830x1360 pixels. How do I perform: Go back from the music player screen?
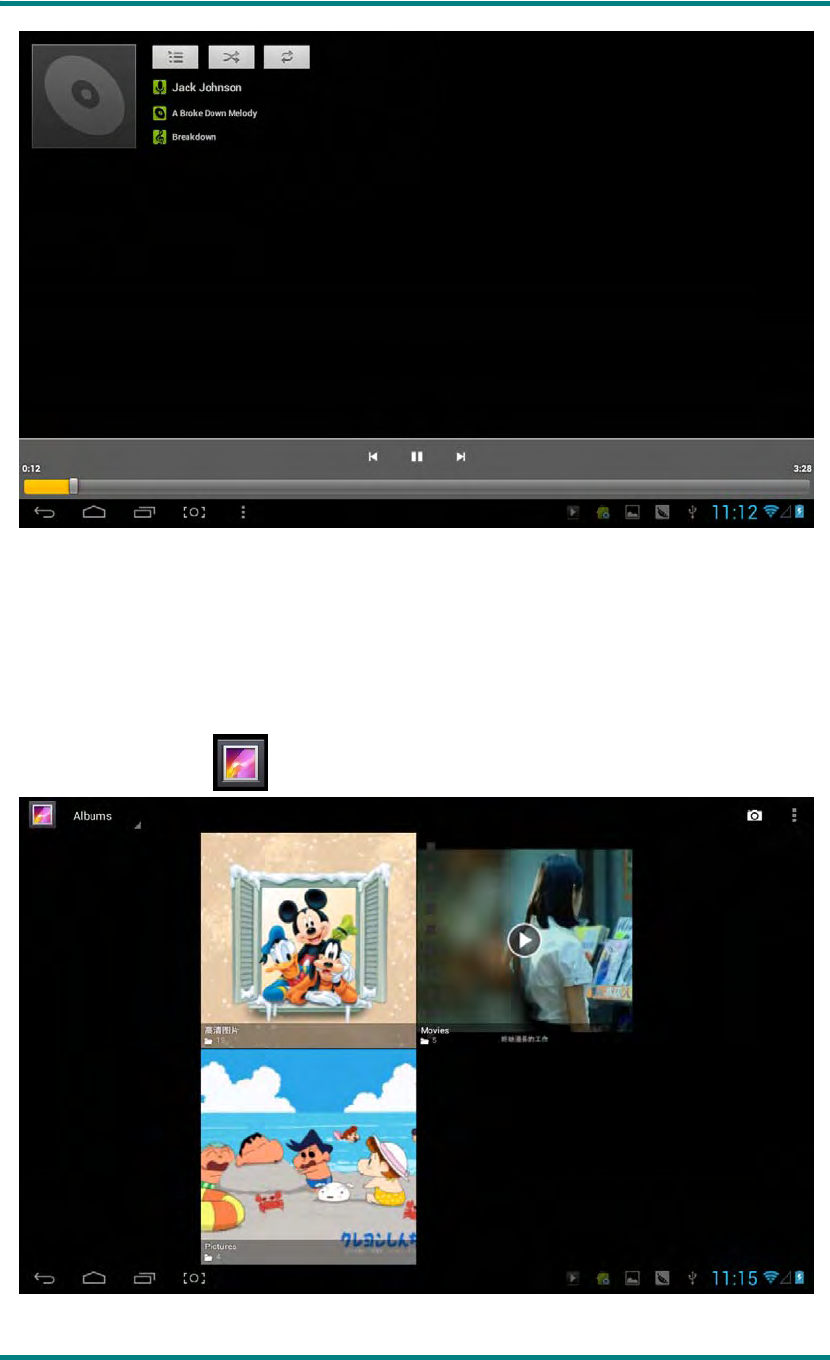pos(45,512)
